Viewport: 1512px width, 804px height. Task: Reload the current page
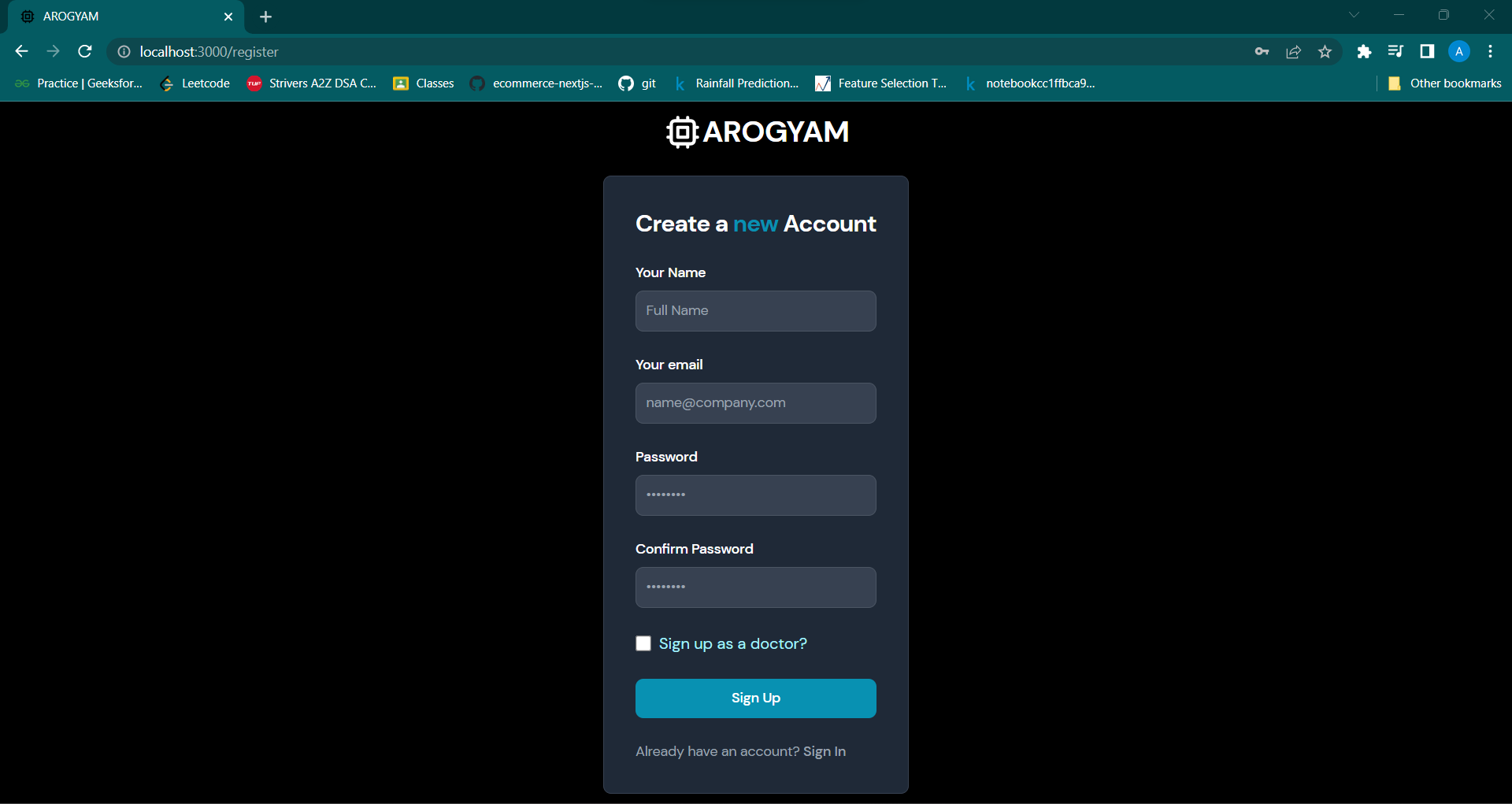pos(84,51)
